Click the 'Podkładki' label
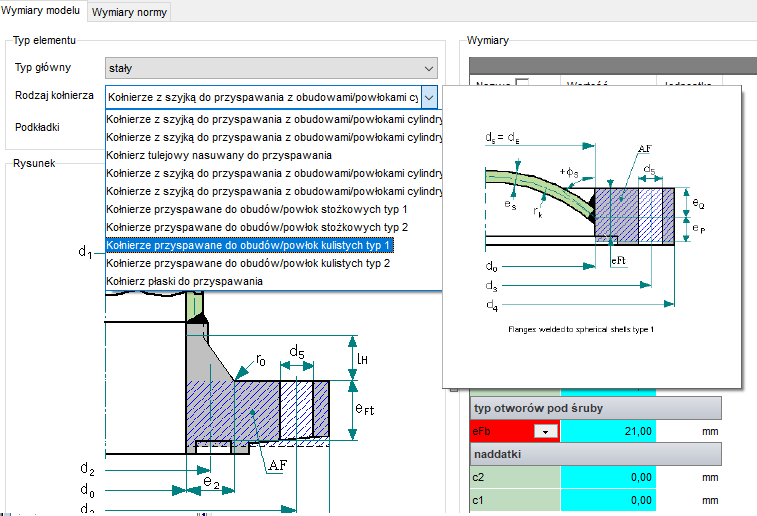 pos(37,127)
